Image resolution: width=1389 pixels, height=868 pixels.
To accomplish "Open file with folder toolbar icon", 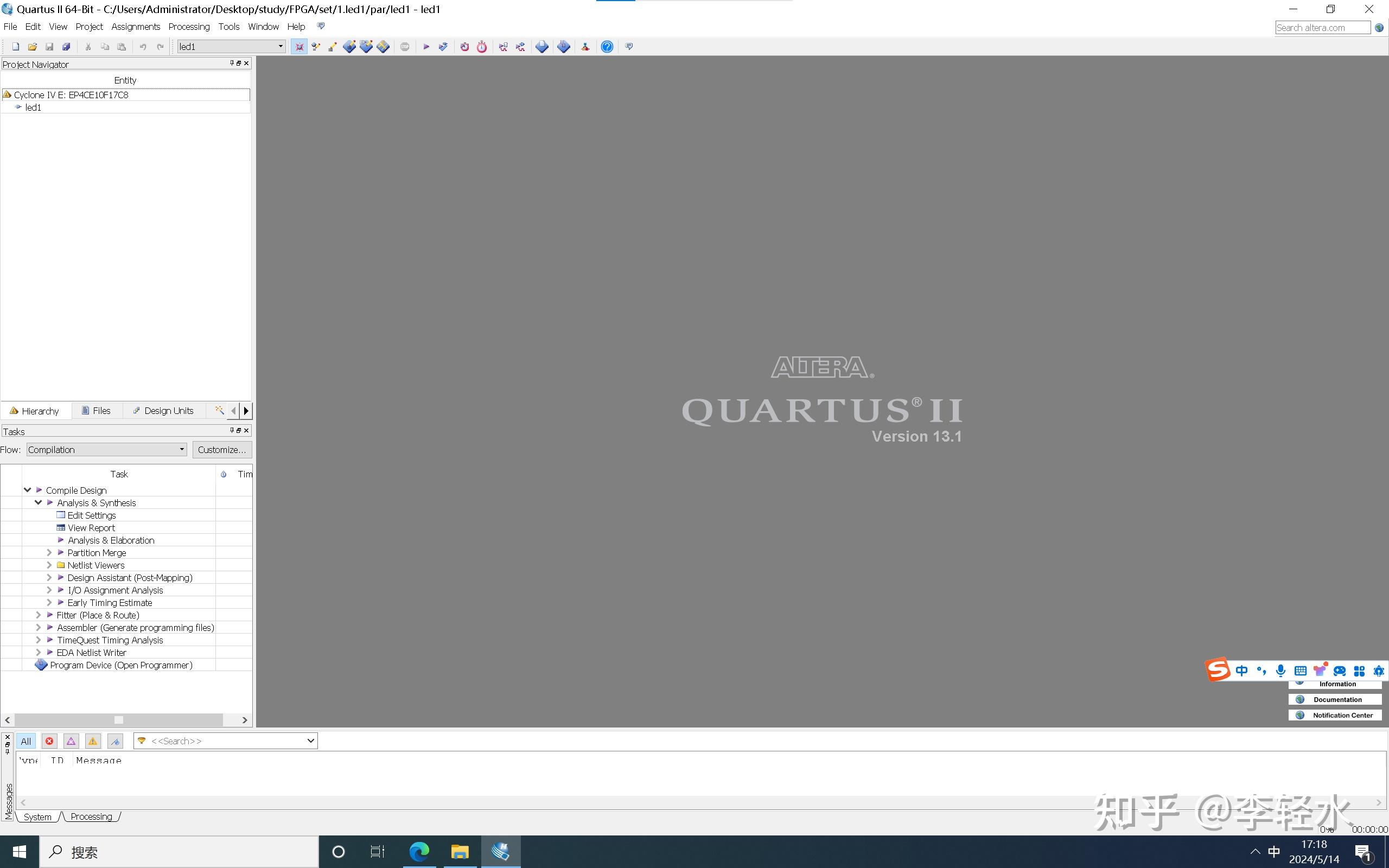I will pos(32,47).
